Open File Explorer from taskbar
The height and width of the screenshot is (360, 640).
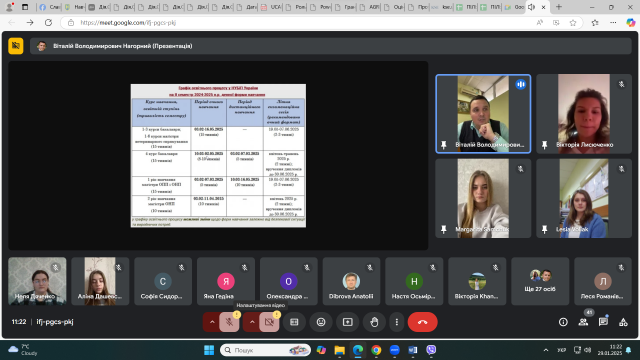point(340,350)
